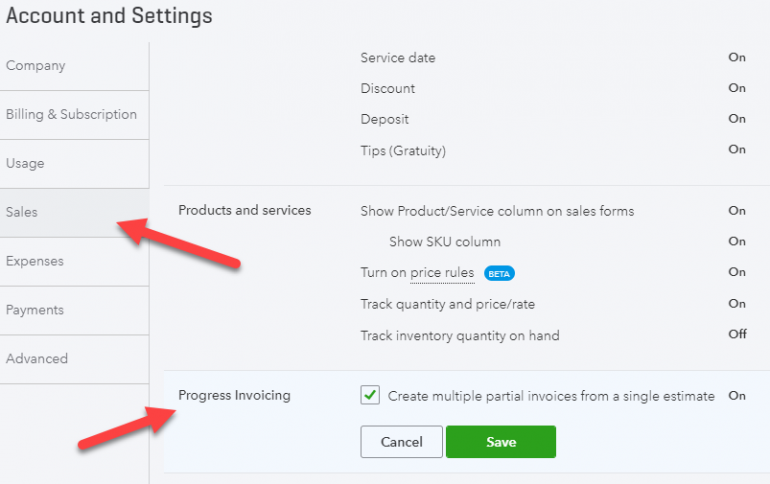The width and height of the screenshot is (770, 484).
Task: Switch to Billing & Subscription tab
Action: click(x=71, y=115)
